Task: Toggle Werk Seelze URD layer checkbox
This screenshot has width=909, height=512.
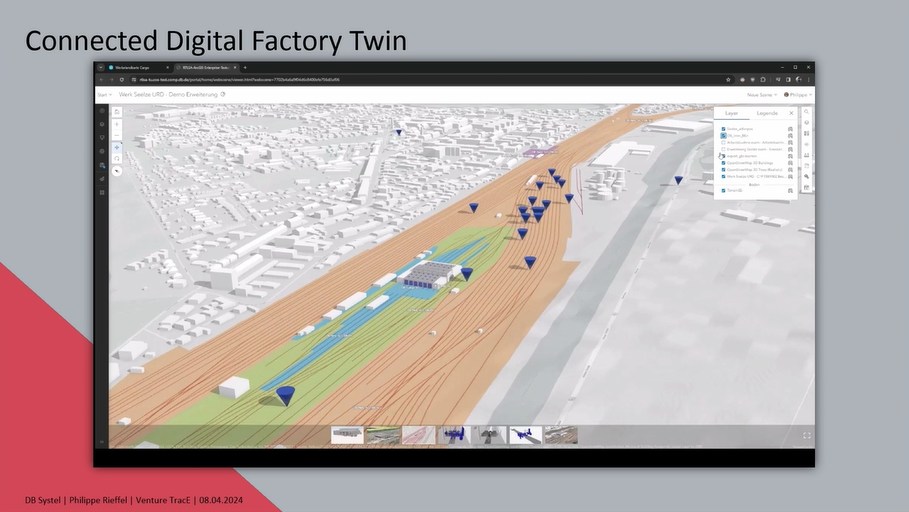Action: pyautogui.click(x=723, y=176)
